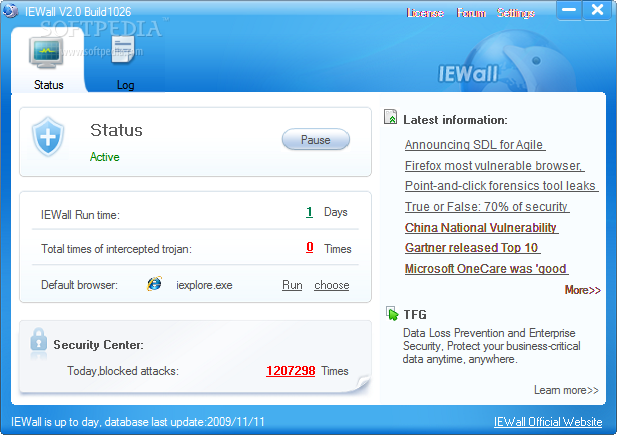
Task: Open 'China National Vulnerability' link
Action: pyautogui.click(x=482, y=227)
